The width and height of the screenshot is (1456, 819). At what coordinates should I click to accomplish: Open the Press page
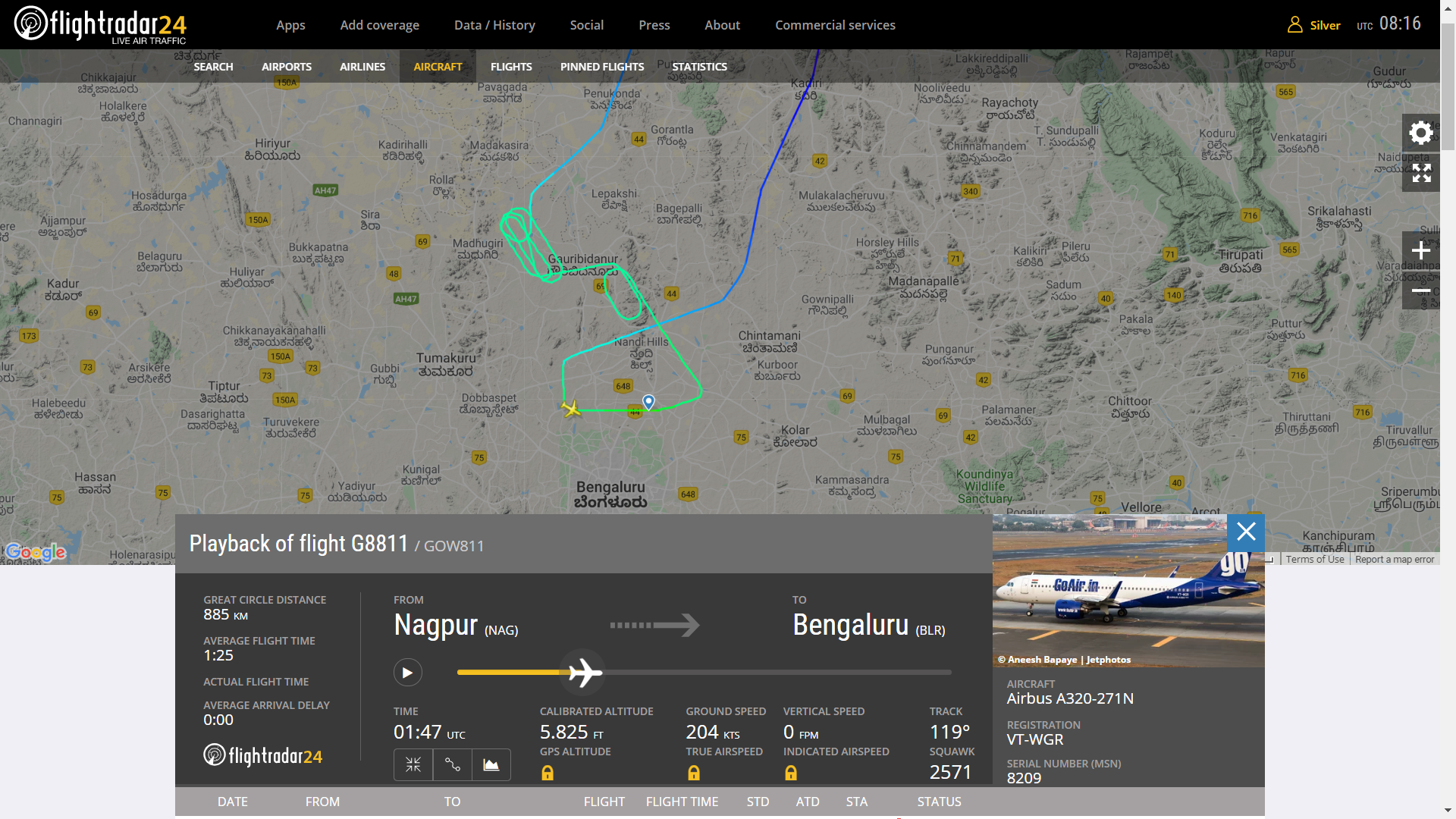(x=654, y=25)
